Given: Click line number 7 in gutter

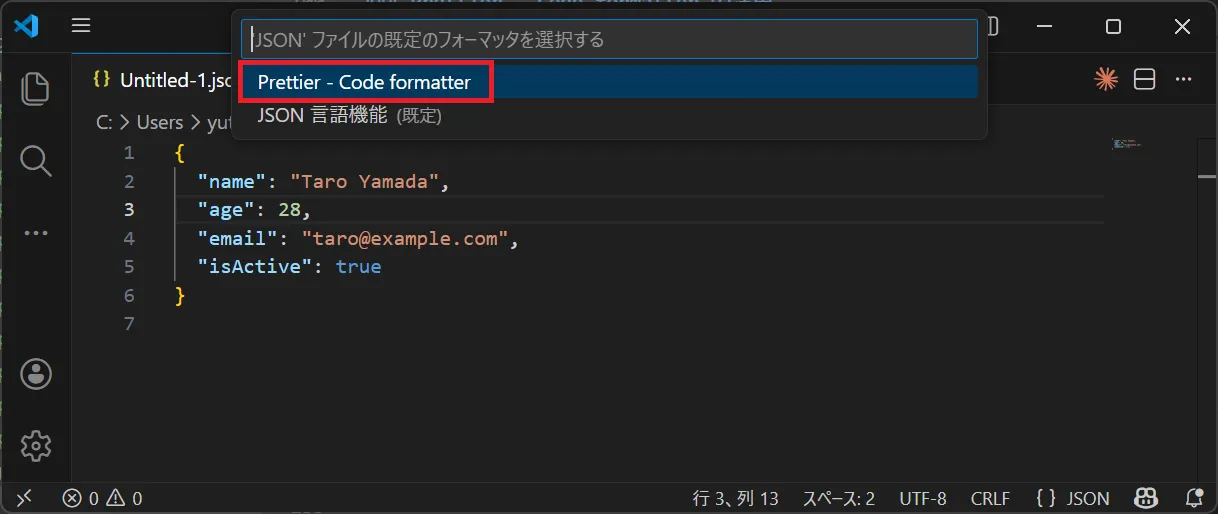Looking at the screenshot, I should pos(128,324).
